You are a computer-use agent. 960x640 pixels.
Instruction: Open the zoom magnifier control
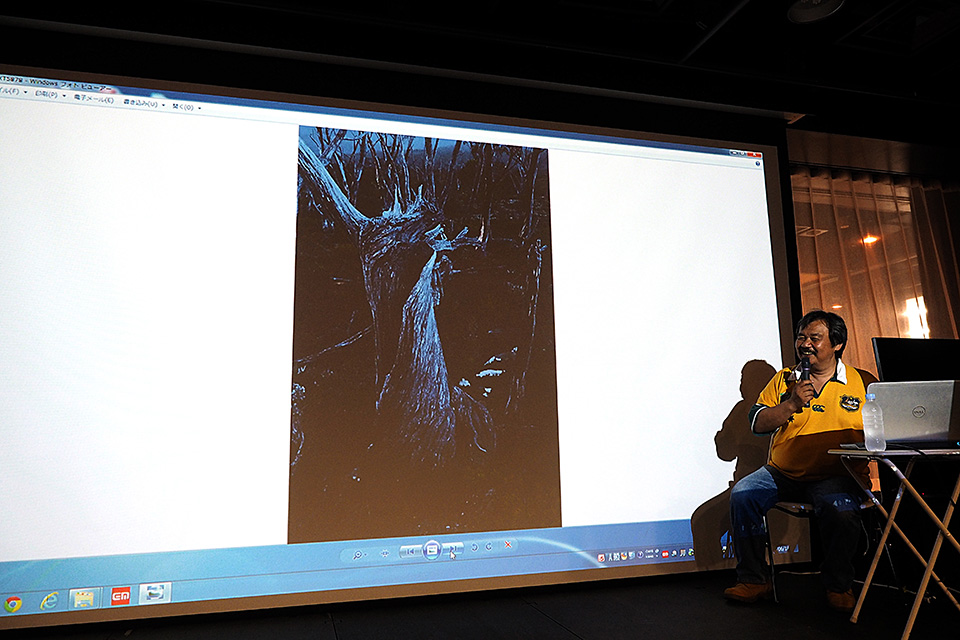click(x=357, y=554)
